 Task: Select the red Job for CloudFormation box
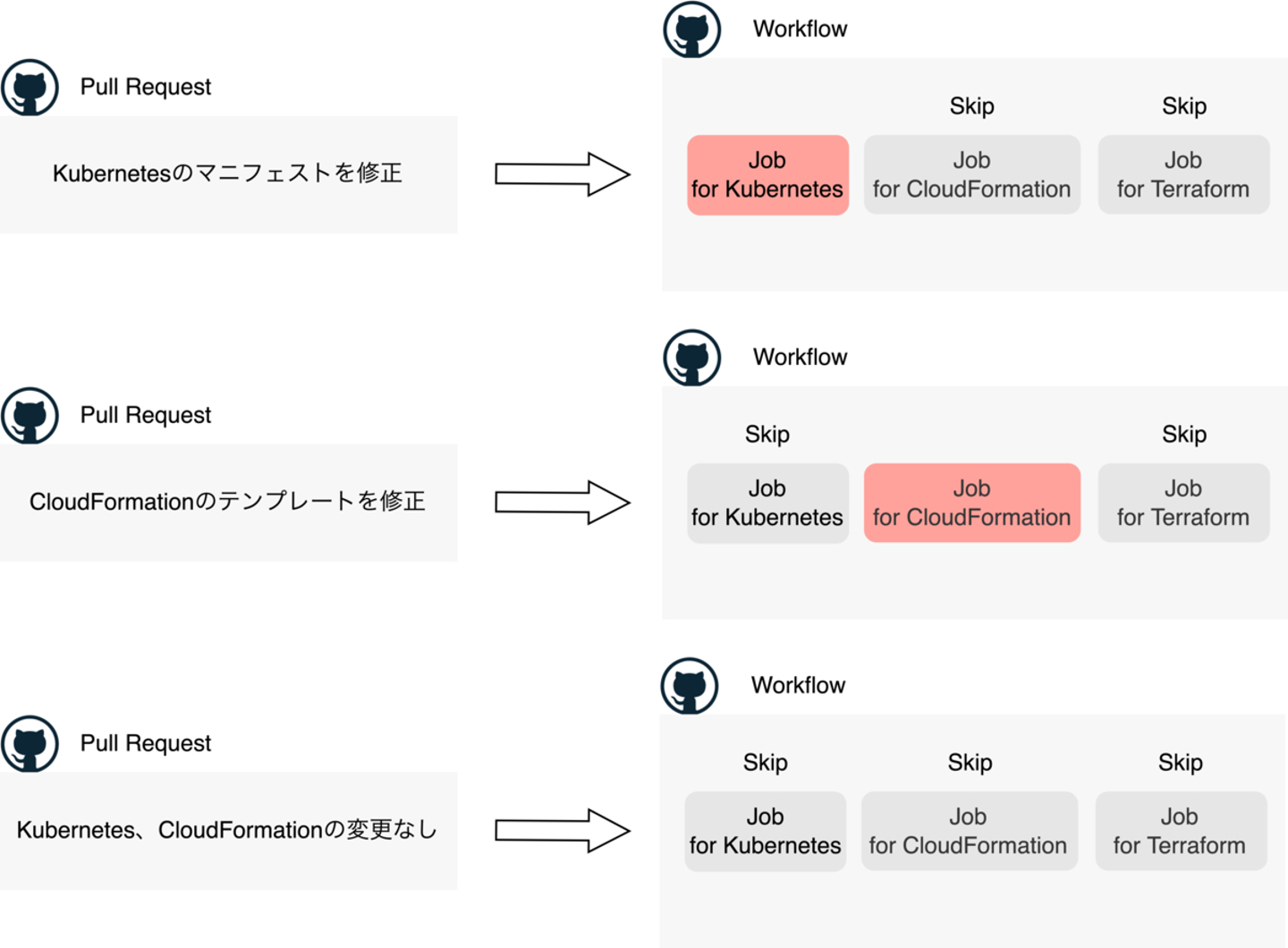coord(971,503)
